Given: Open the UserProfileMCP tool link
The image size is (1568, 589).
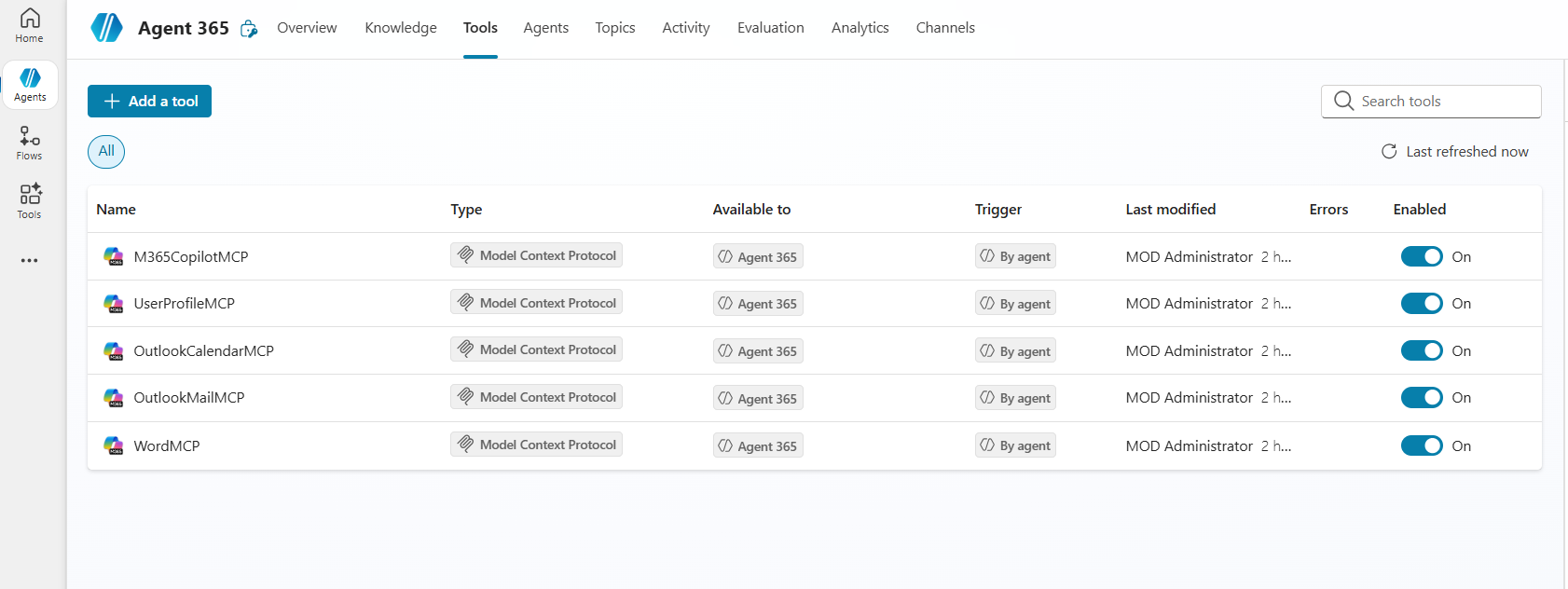Looking at the screenshot, I should click(184, 303).
